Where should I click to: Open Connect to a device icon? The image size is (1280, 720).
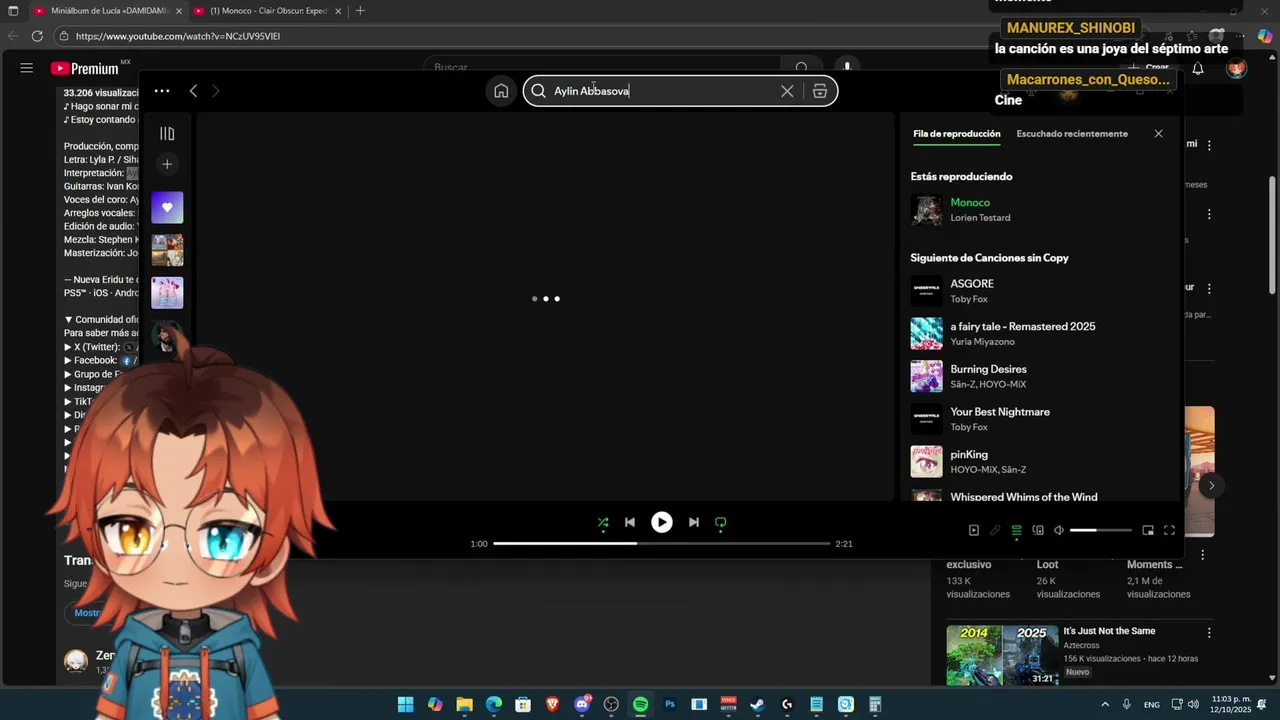pyautogui.click(x=1038, y=530)
